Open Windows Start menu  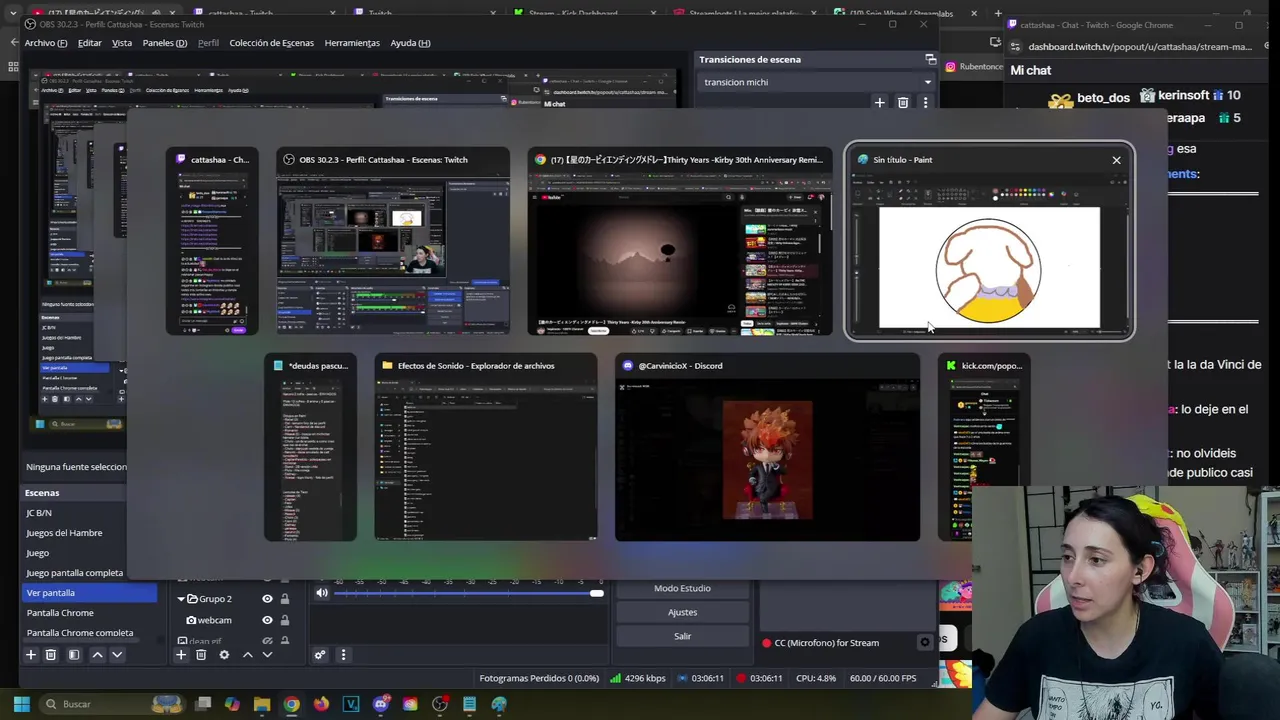[x=21, y=704]
